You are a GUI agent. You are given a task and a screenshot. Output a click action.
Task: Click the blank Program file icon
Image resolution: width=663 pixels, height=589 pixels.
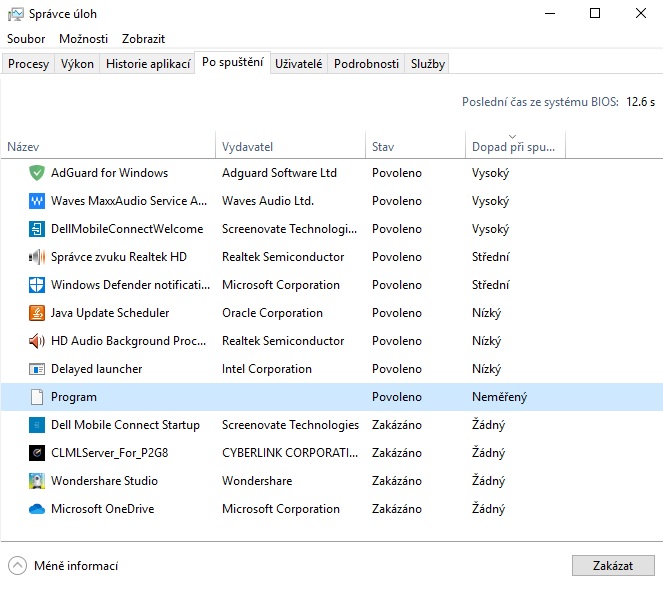pyautogui.click(x=37, y=397)
